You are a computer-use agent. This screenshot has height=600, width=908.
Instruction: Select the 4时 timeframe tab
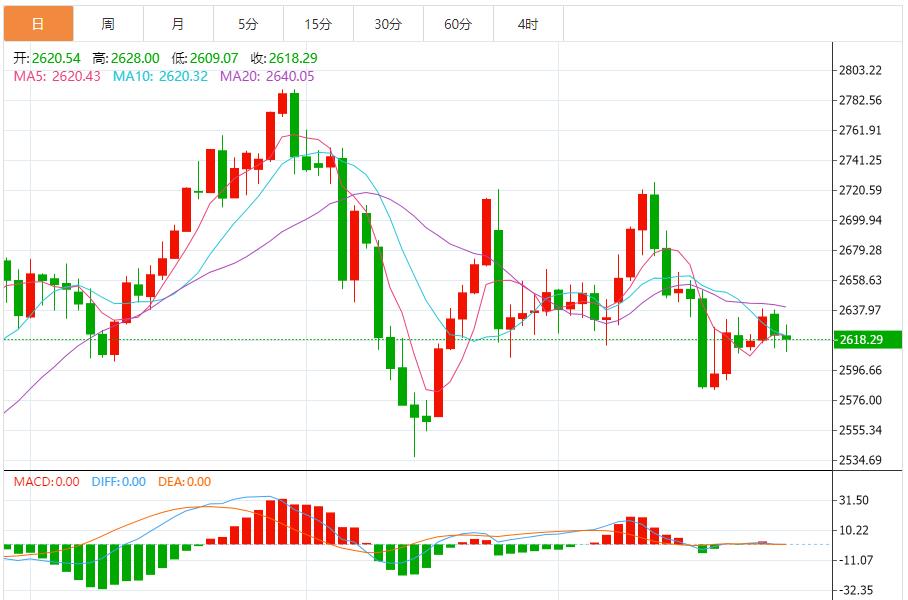click(529, 24)
